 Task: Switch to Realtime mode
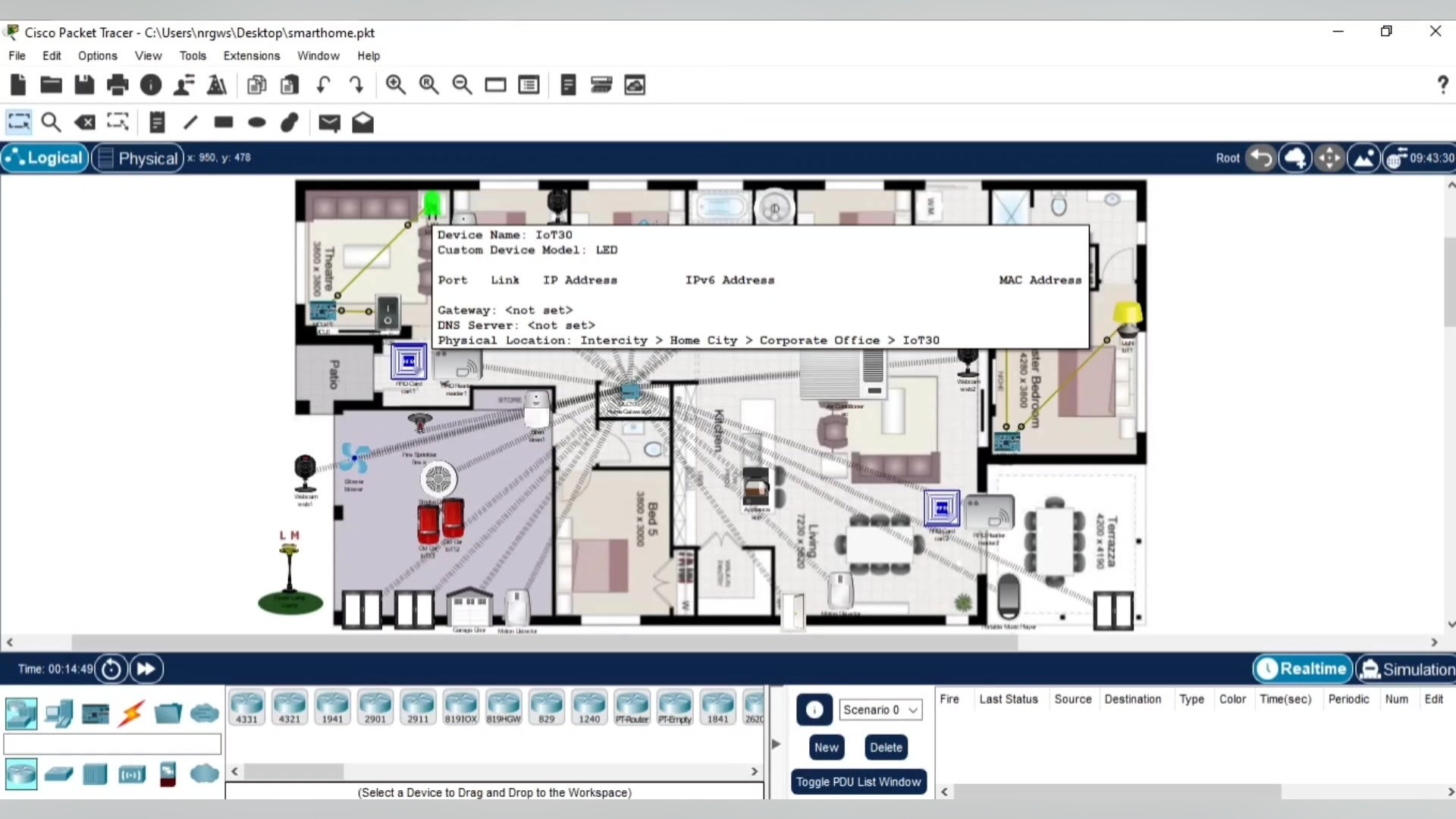(1303, 669)
